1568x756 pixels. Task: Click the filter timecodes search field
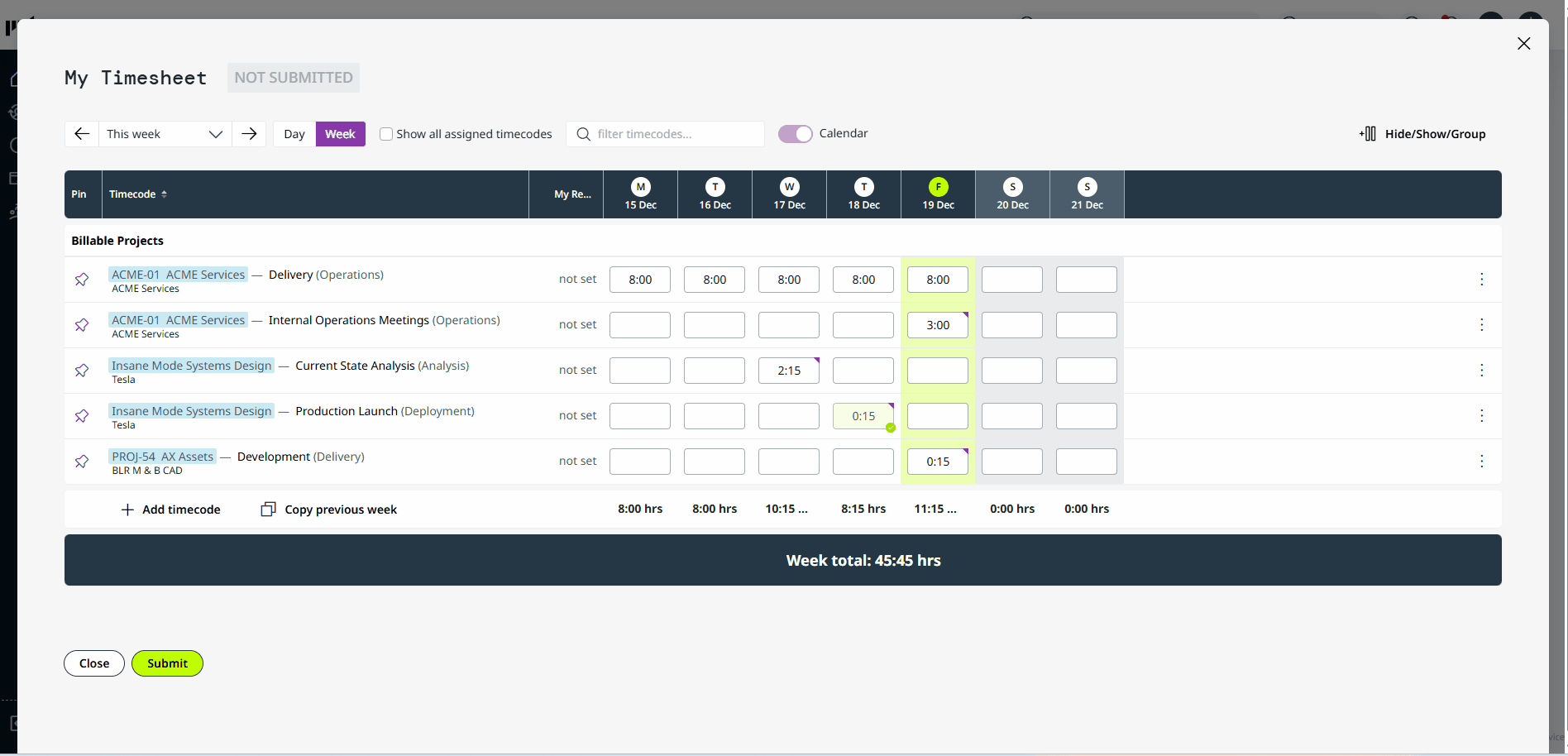coord(674,134)
